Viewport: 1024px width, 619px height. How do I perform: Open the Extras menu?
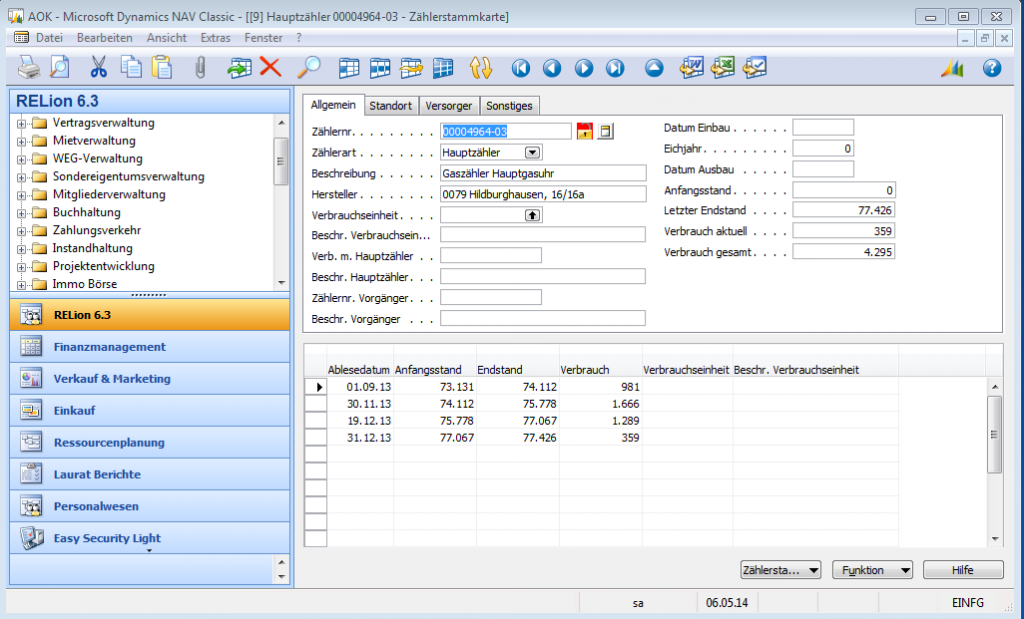pyautogui.click(x=216, y=38)
